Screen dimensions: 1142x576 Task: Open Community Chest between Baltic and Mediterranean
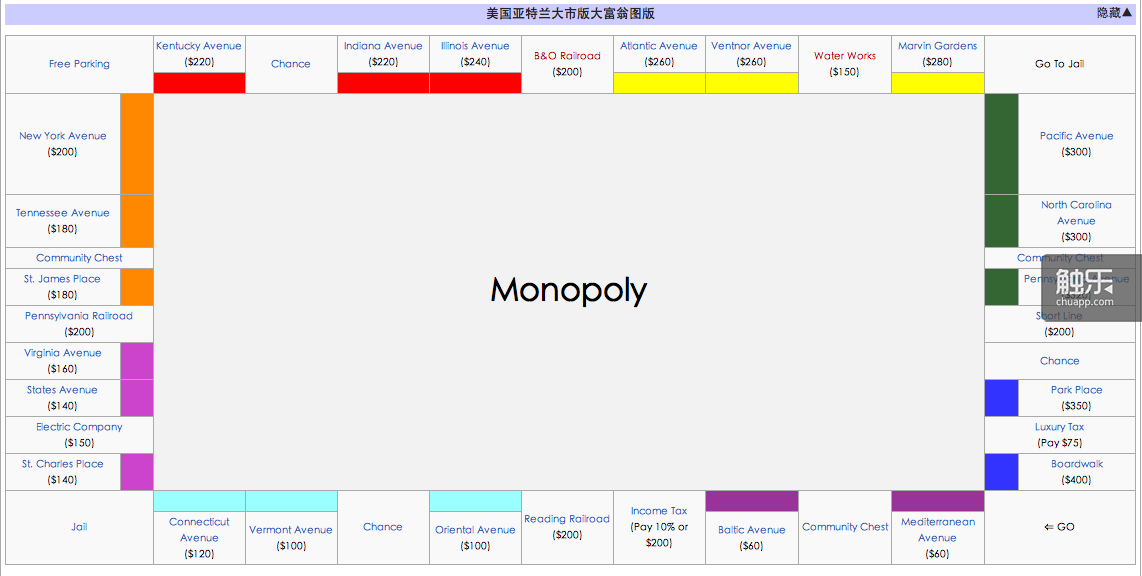point(845,527)
